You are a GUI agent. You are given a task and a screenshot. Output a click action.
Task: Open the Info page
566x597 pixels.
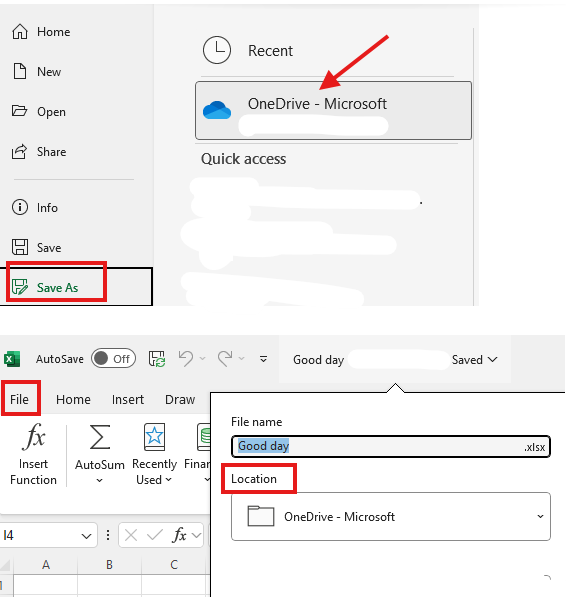coord(35,208)
